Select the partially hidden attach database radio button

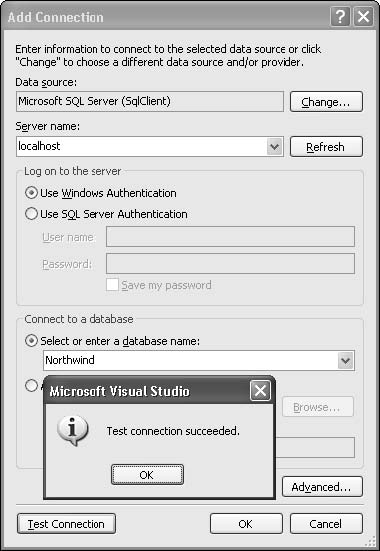(31, 385)
